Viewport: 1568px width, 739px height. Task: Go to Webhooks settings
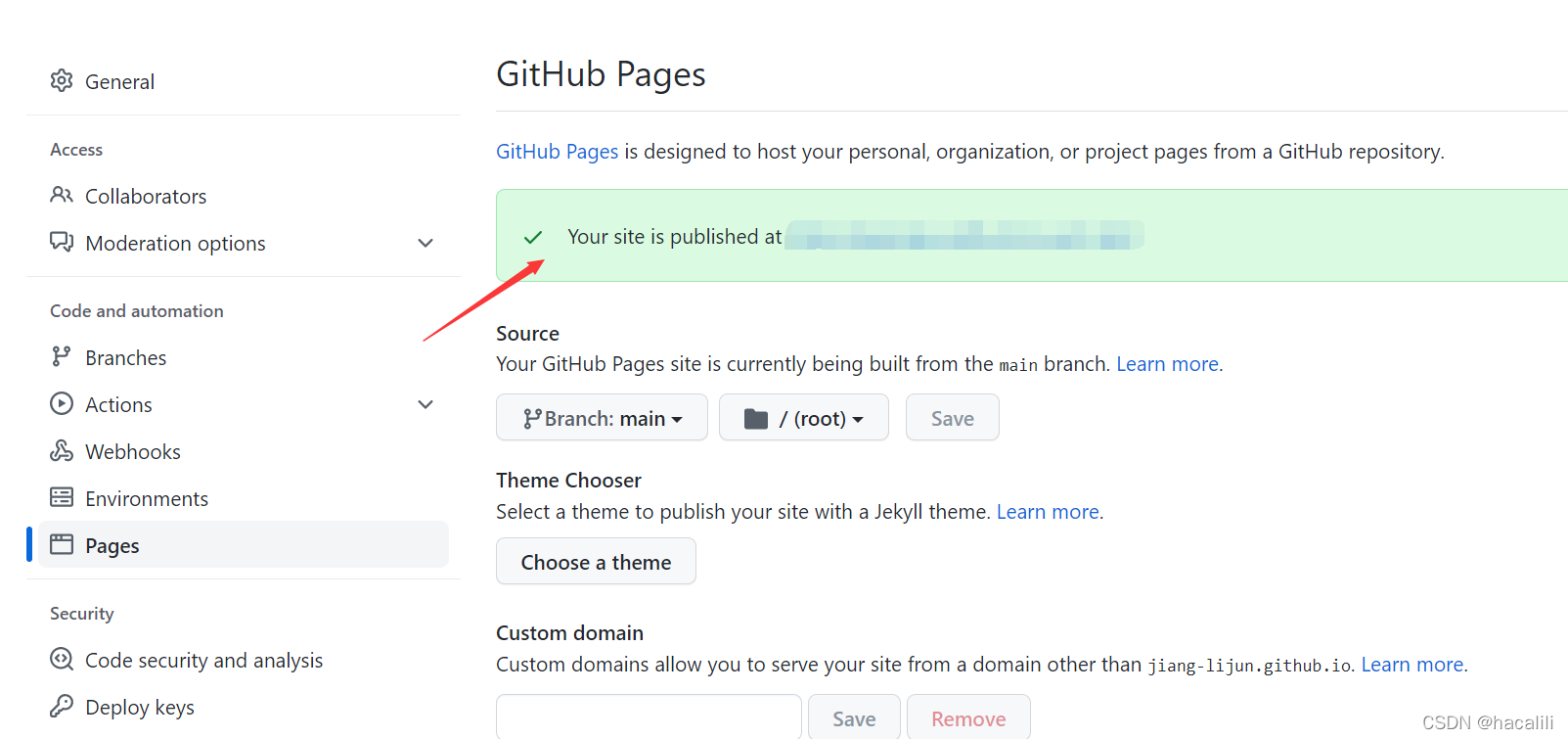(x=133, y=451)
